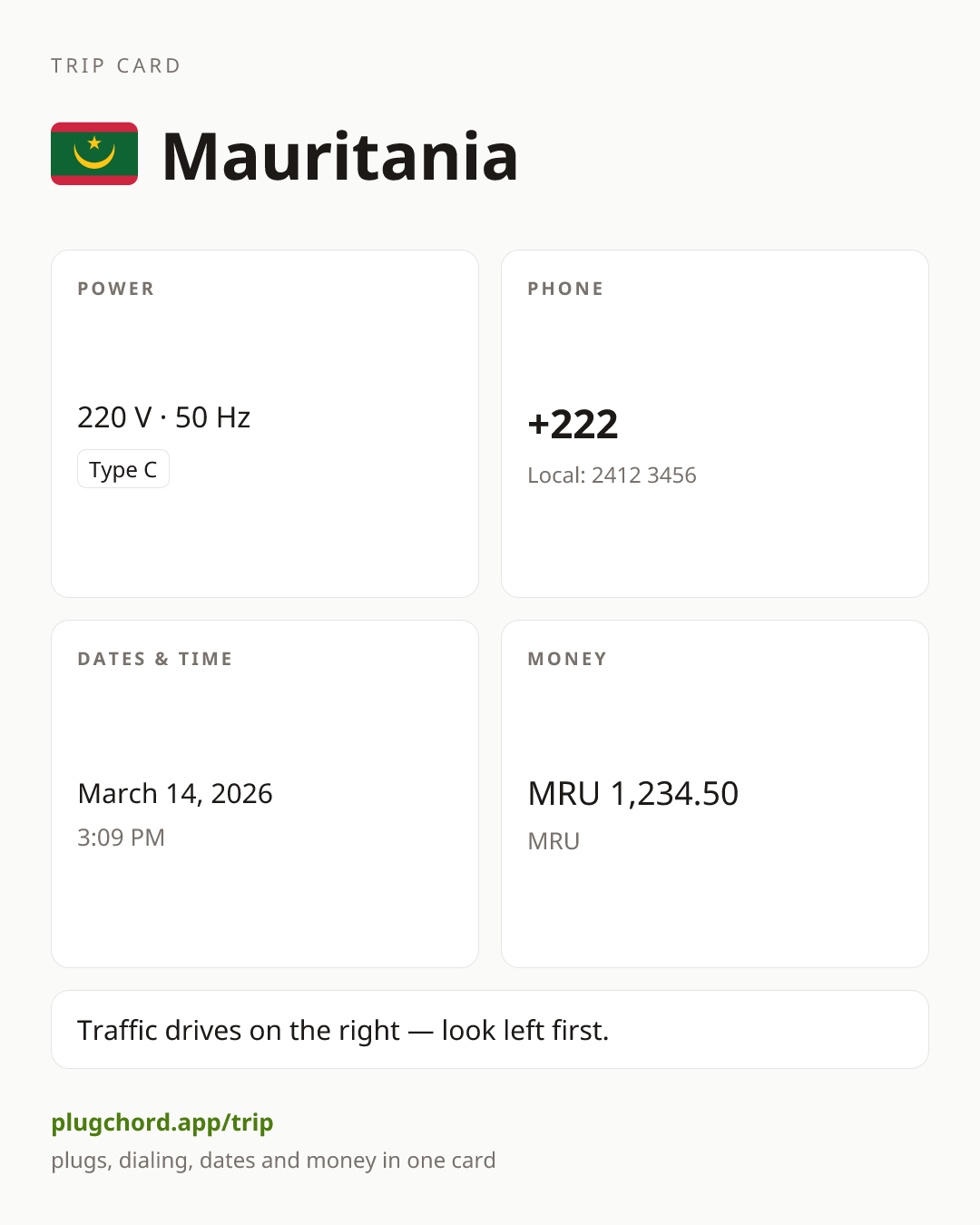
Task: Click the POWER card header
Action: click(116, 289)
